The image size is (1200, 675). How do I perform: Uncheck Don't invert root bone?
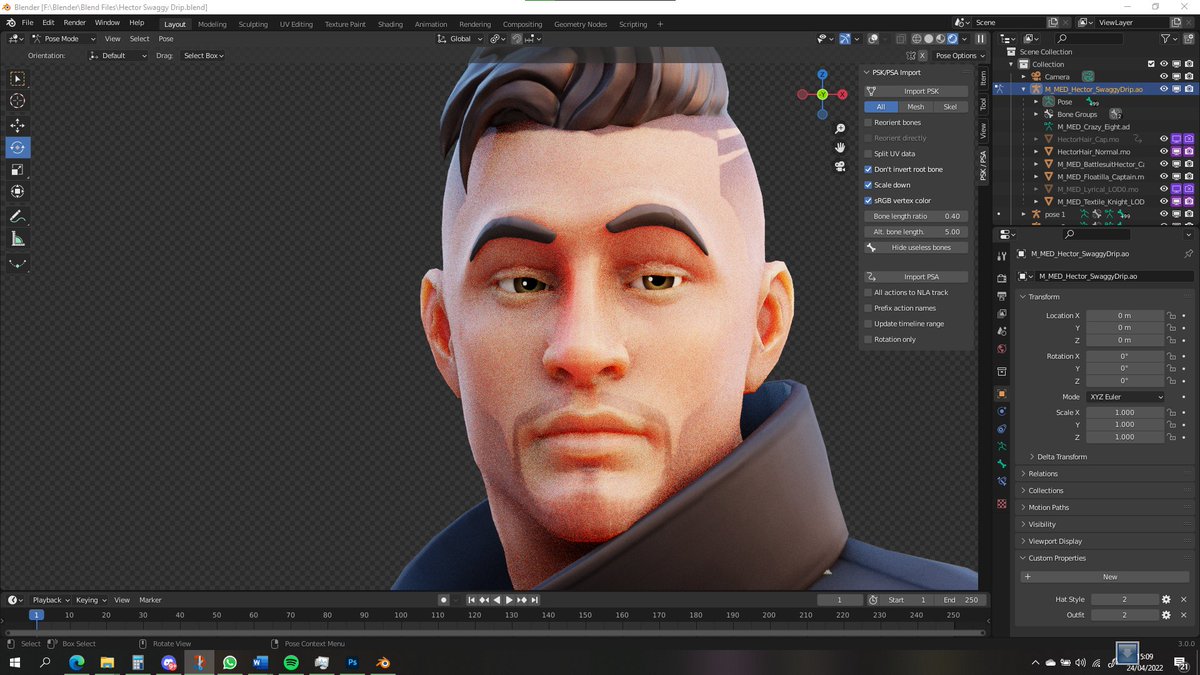click(868, 169)
